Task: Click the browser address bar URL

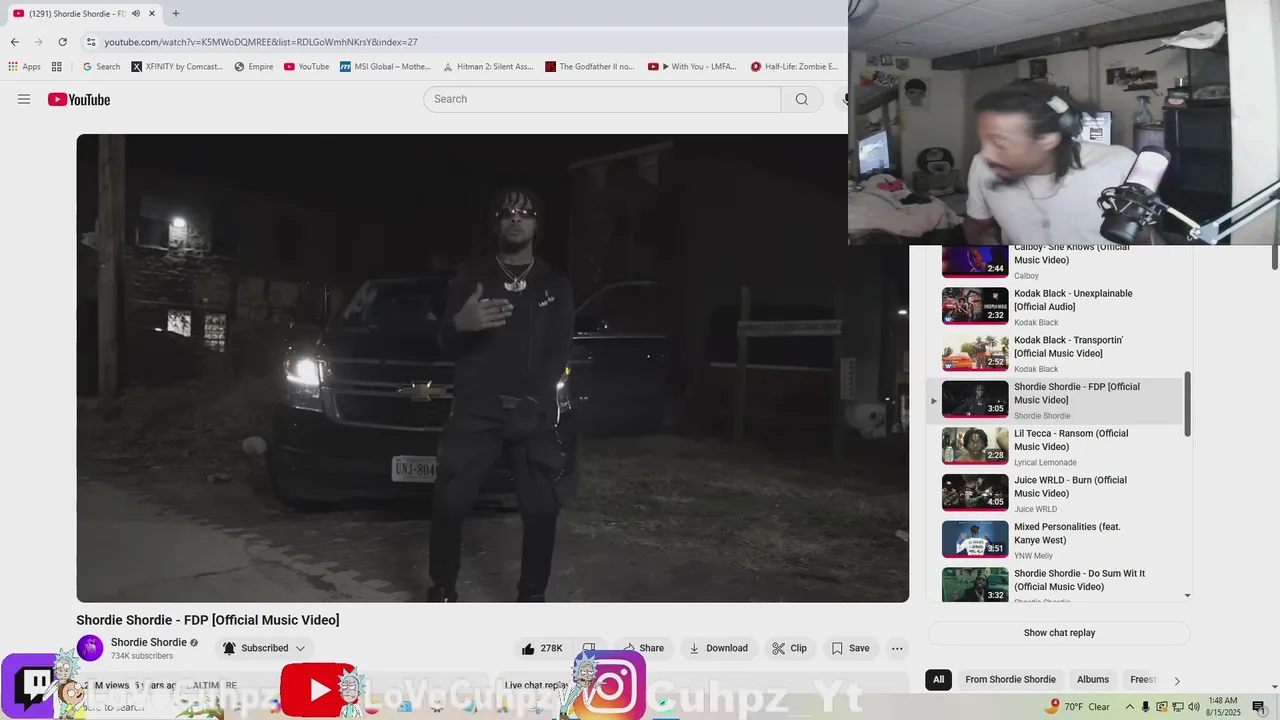Action: click(261, 42)
